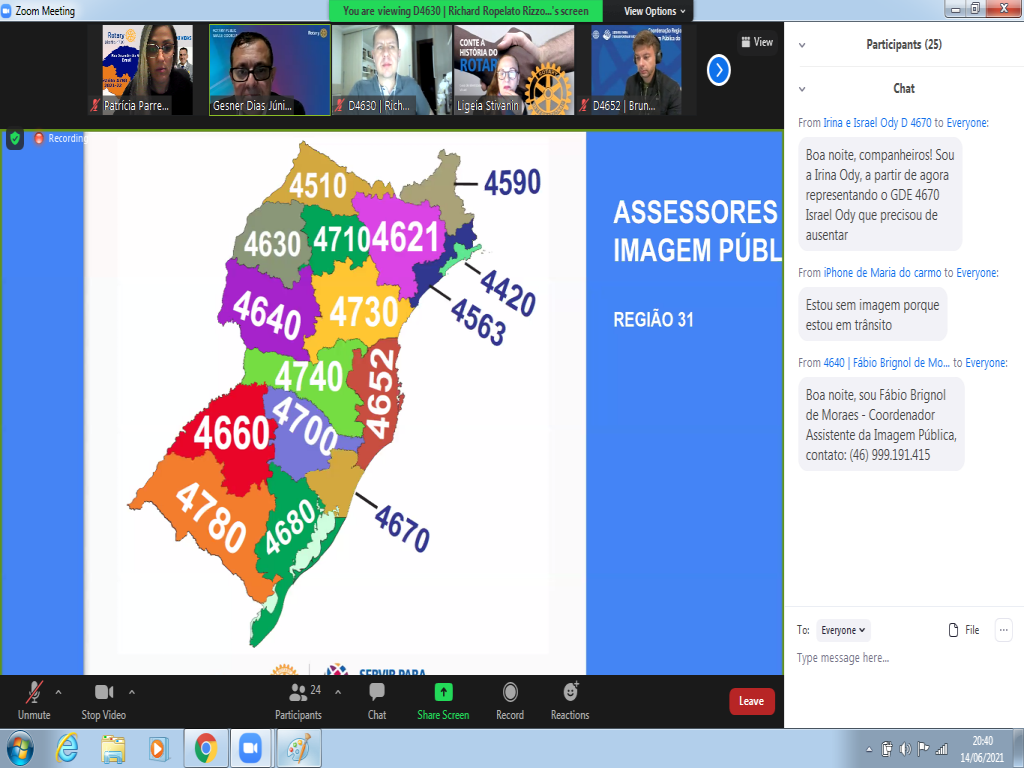
Task: Click the chat message input field
Action: (x=900, y=658)
